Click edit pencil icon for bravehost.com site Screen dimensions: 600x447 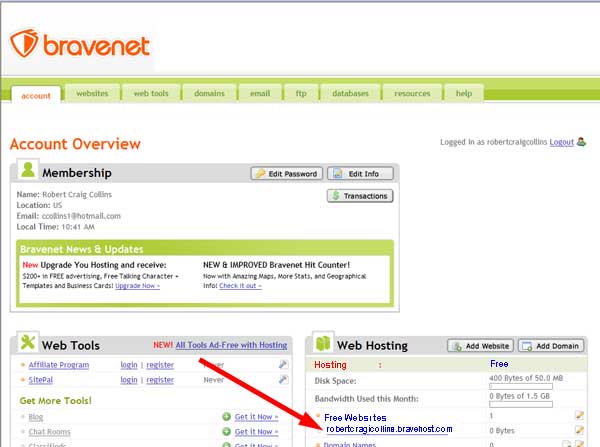(x=579, y=430)
